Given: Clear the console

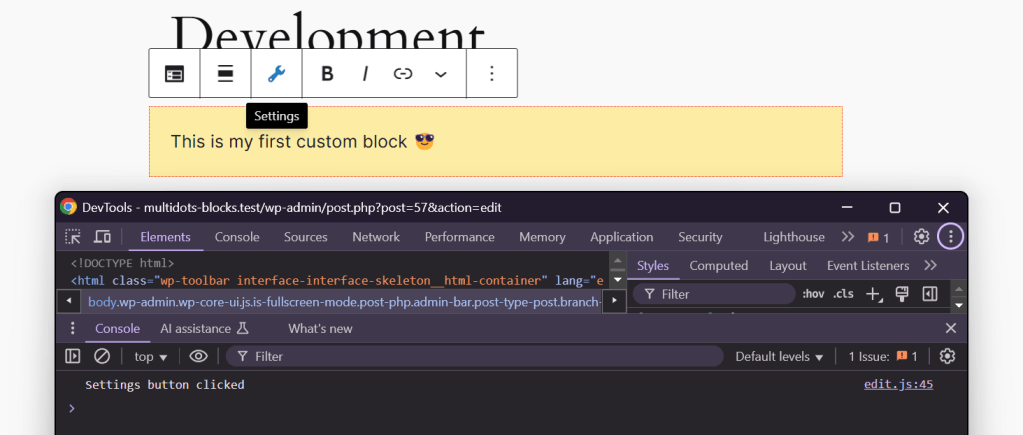Looking at the screenshot, I should 102,356.
